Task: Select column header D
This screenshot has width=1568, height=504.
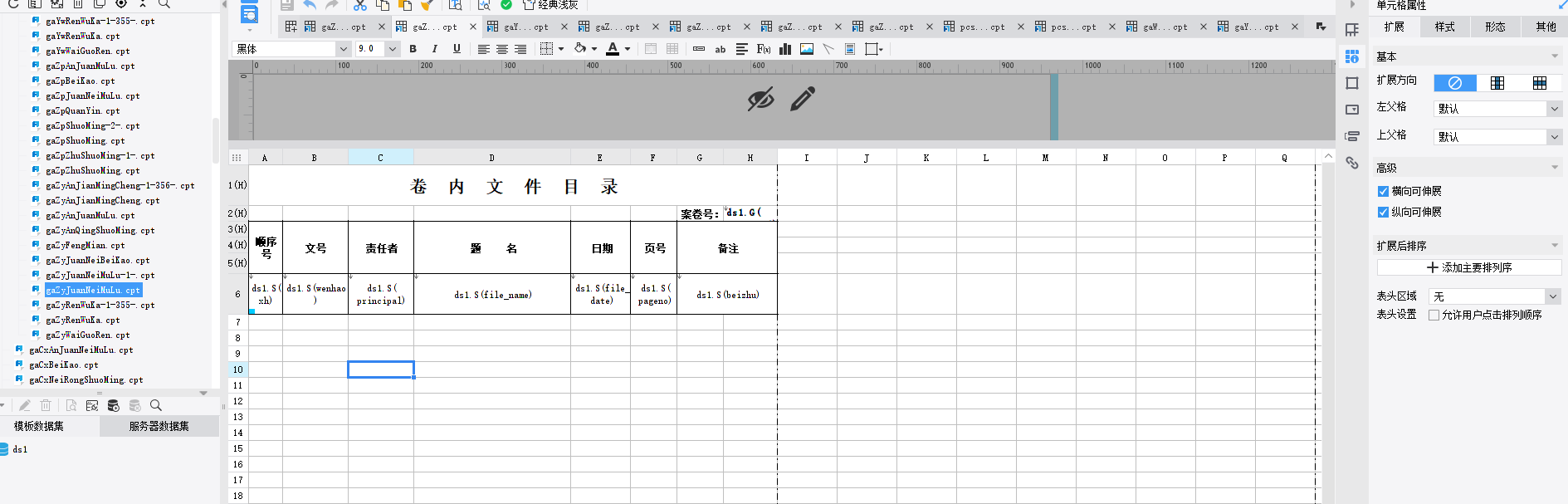Action: 491,157
